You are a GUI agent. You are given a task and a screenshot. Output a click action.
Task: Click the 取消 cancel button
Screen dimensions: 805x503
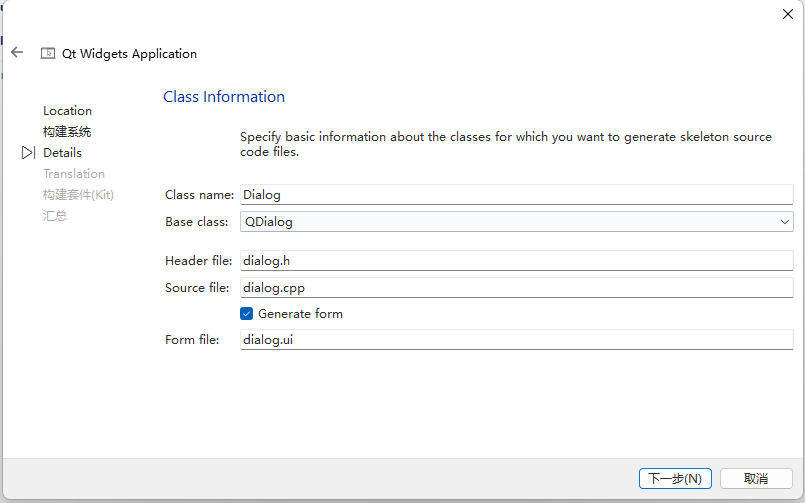[x=756, y=478]
